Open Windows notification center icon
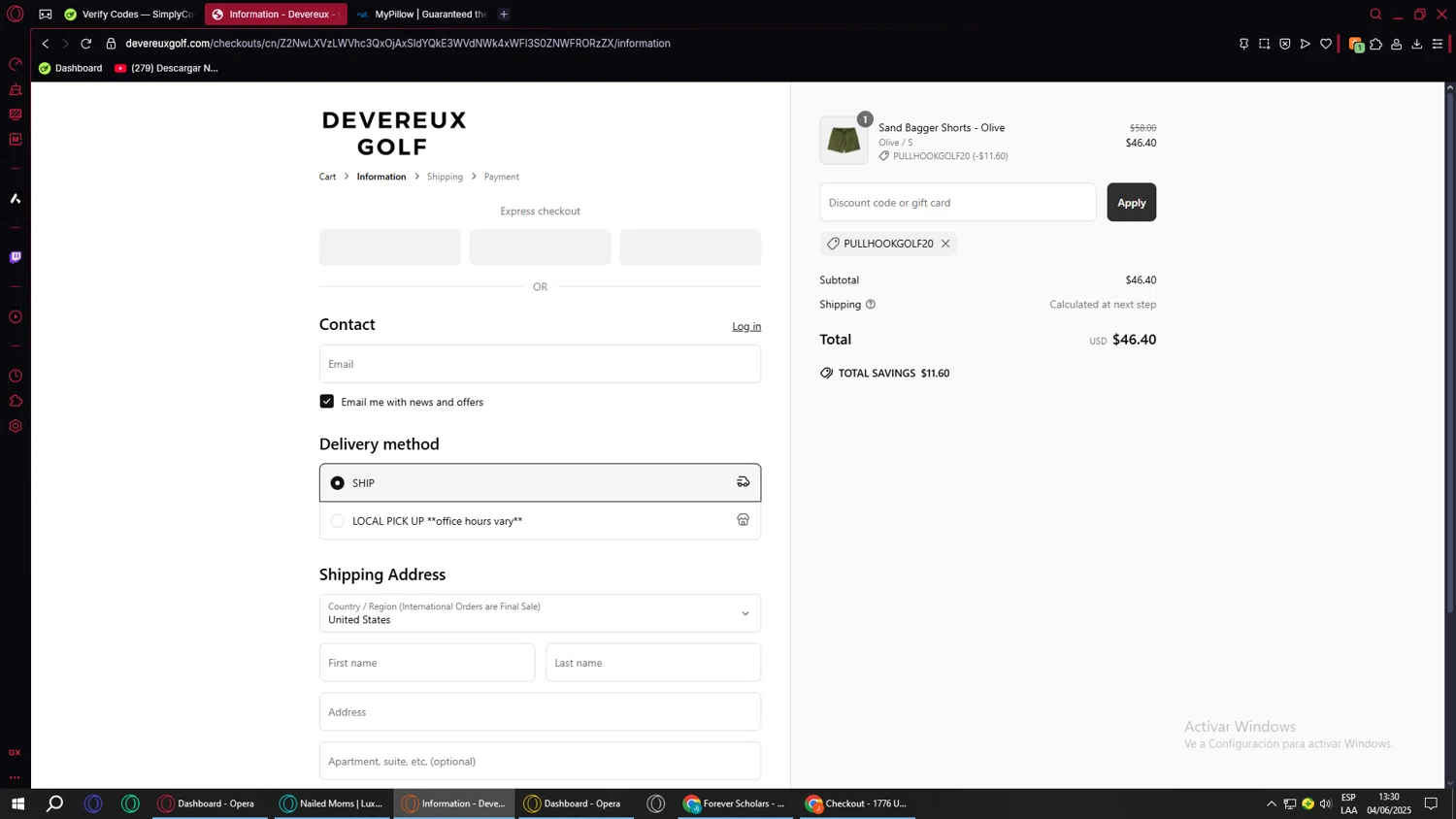 pyautogui.click(x=1431, y=803)
